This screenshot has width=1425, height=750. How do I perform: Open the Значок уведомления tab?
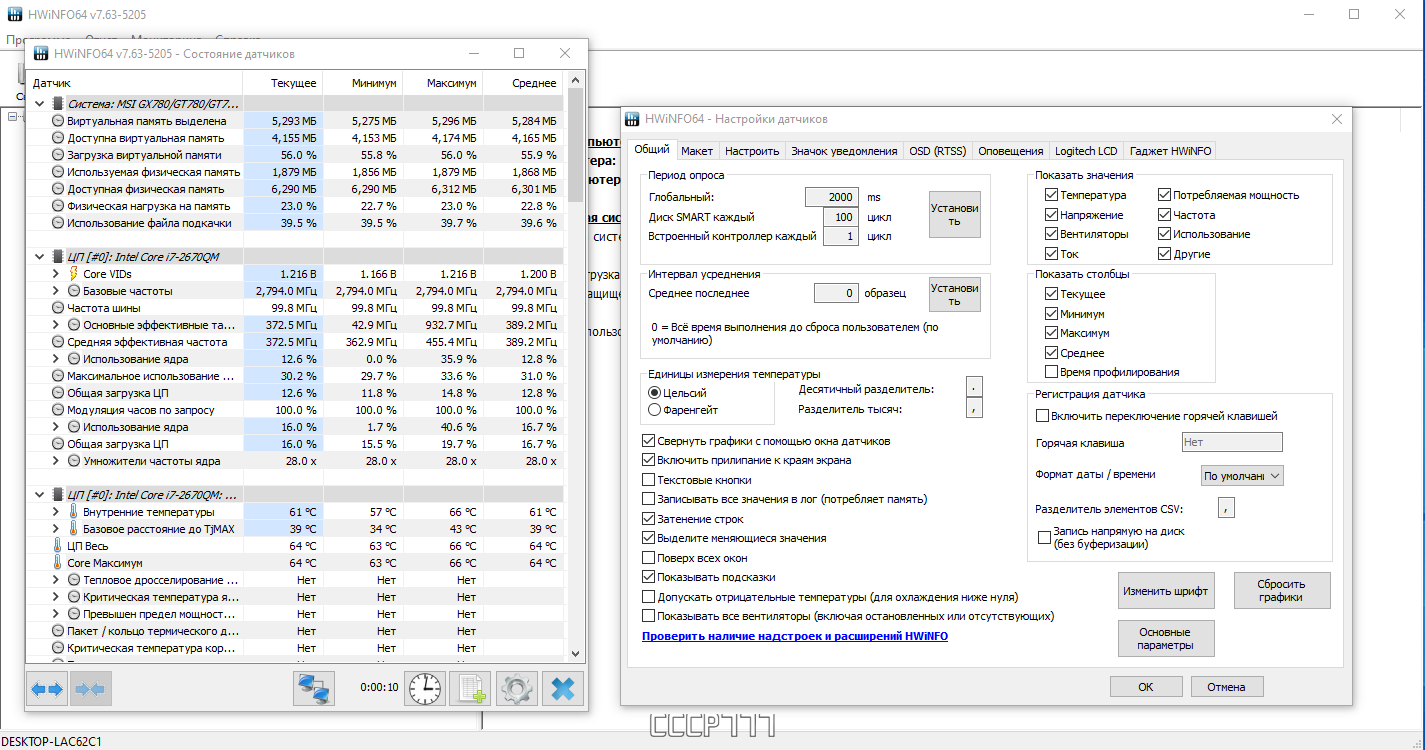tap(844, 151)
